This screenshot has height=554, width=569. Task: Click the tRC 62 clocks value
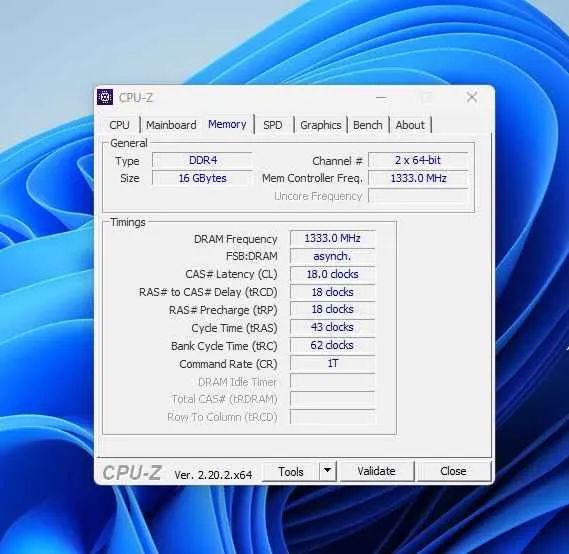[x=332, y=345]
